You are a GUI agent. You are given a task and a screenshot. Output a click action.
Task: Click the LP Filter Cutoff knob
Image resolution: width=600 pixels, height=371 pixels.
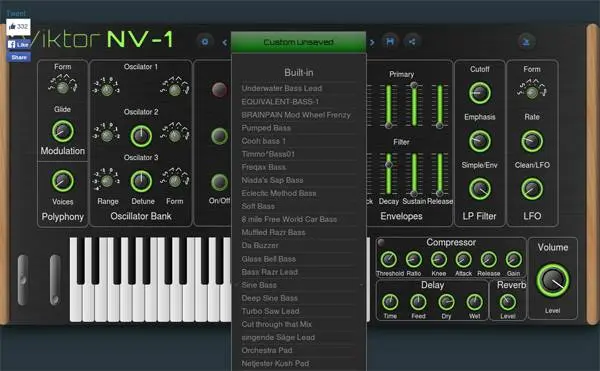479,93
